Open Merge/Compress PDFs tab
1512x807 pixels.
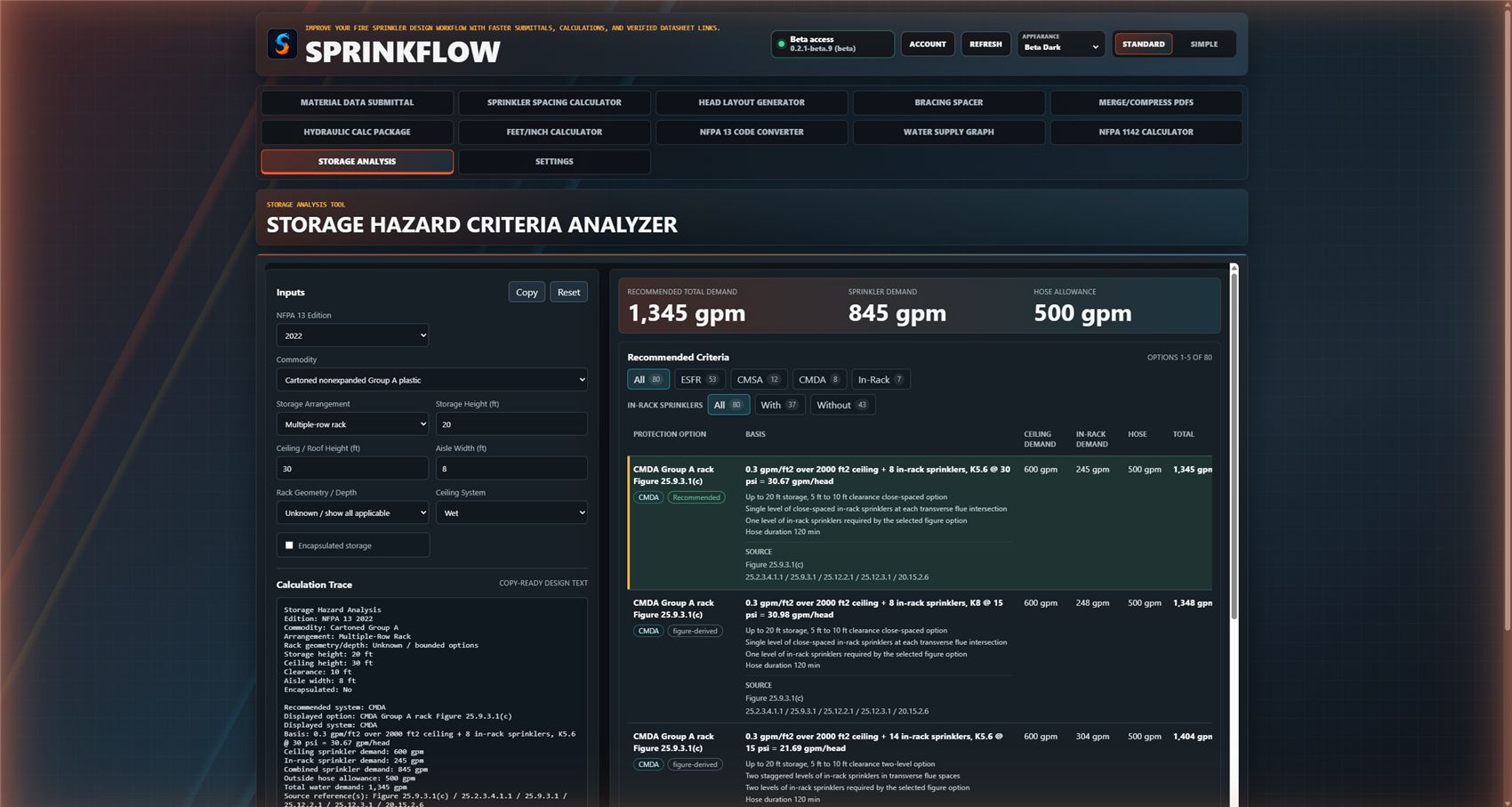click(x=1146, y=102)
